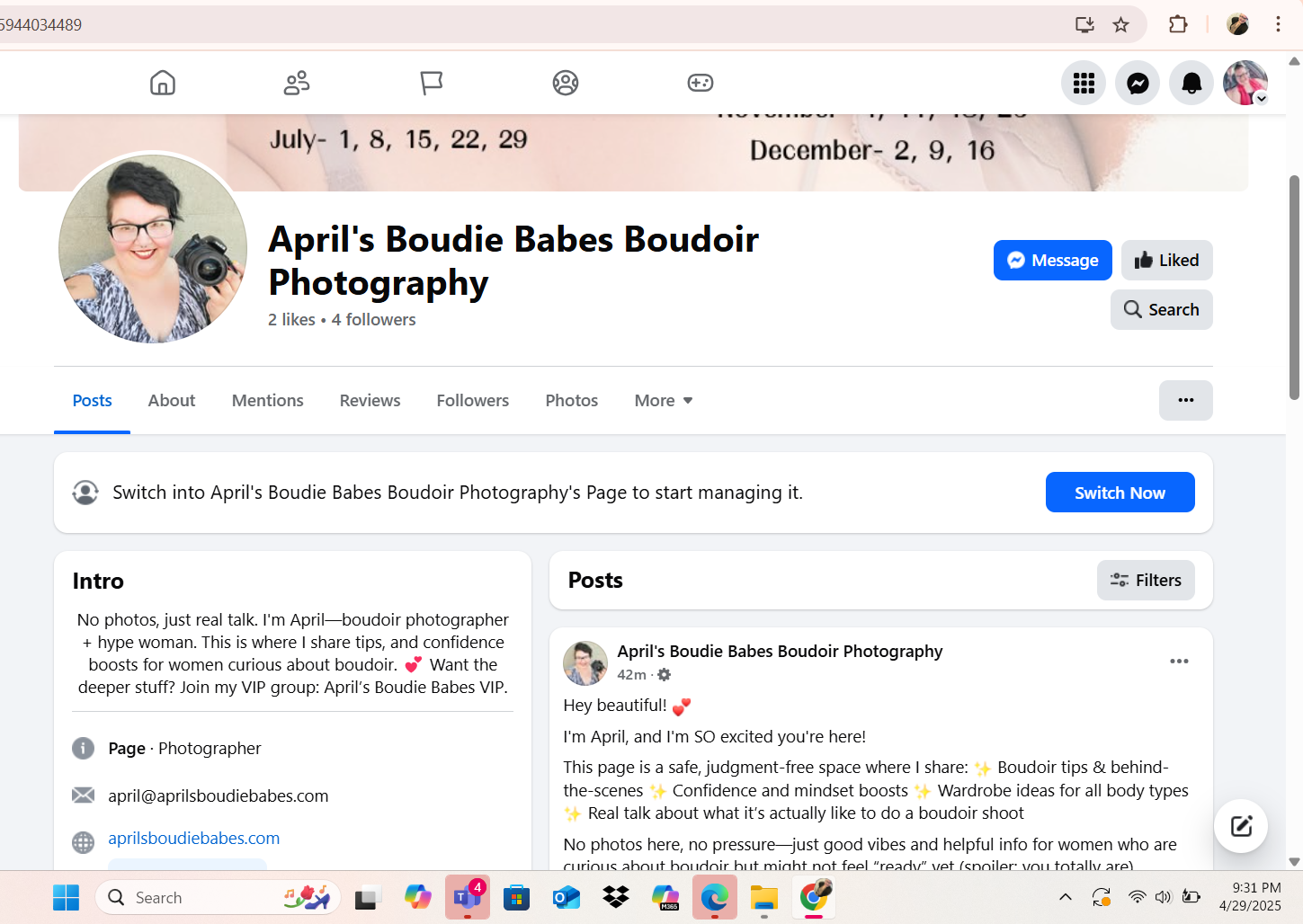1303x924 pixels.
Task: Open the post's three-dot options menu
Action: click(x=1179, y=662)
